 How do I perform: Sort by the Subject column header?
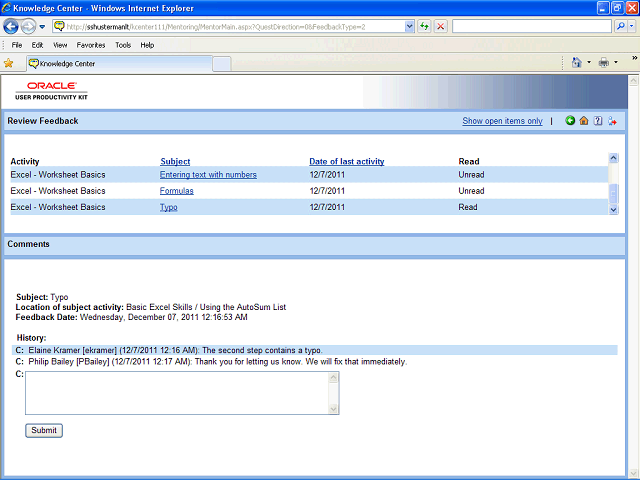(175, 161)
